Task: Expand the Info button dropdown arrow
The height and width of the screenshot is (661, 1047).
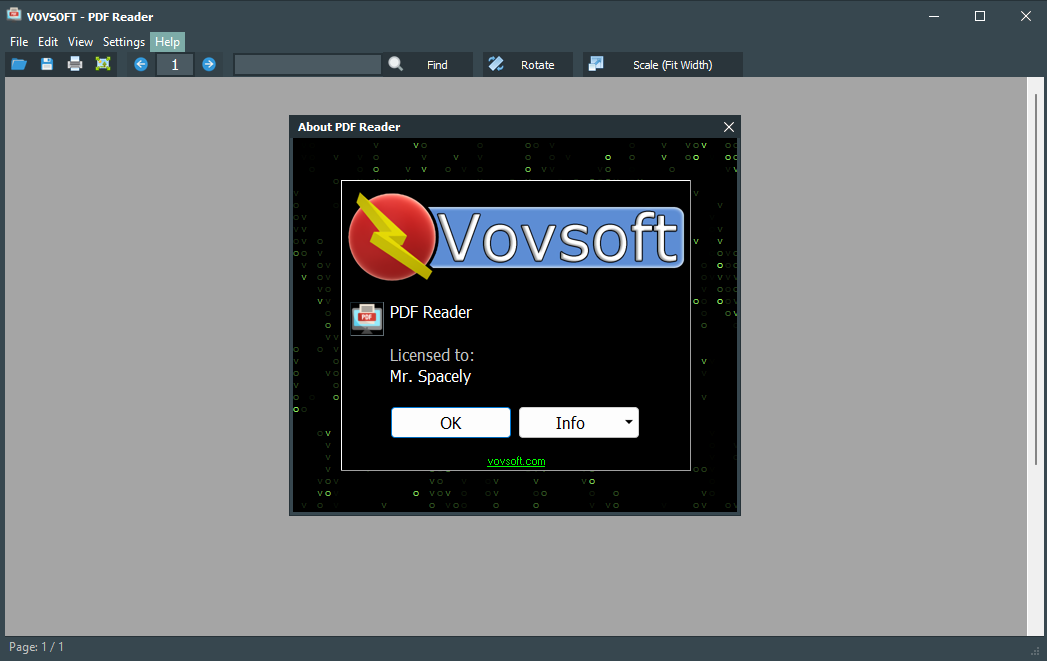Action: (628, 422)
